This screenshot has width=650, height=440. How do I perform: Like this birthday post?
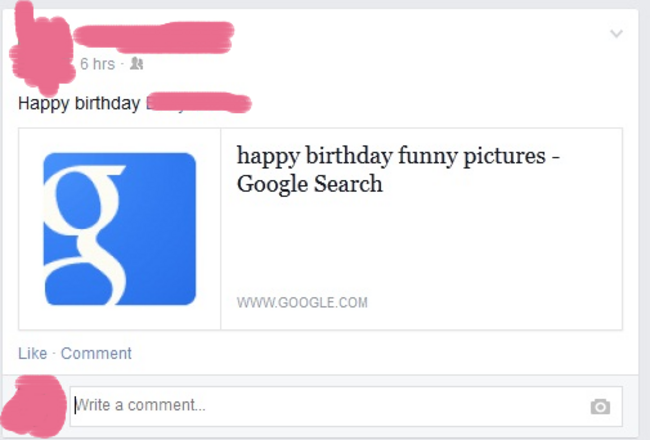(x=33, y=353)
